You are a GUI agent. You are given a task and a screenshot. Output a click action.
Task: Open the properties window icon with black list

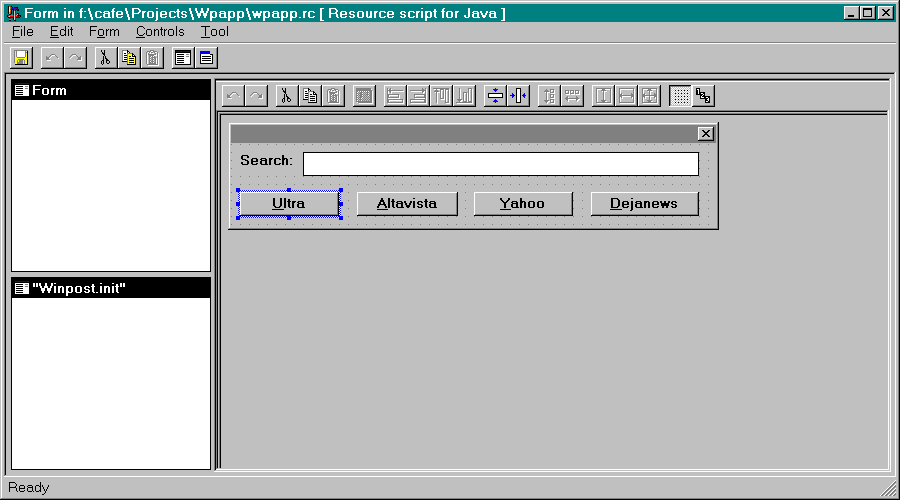183,58
